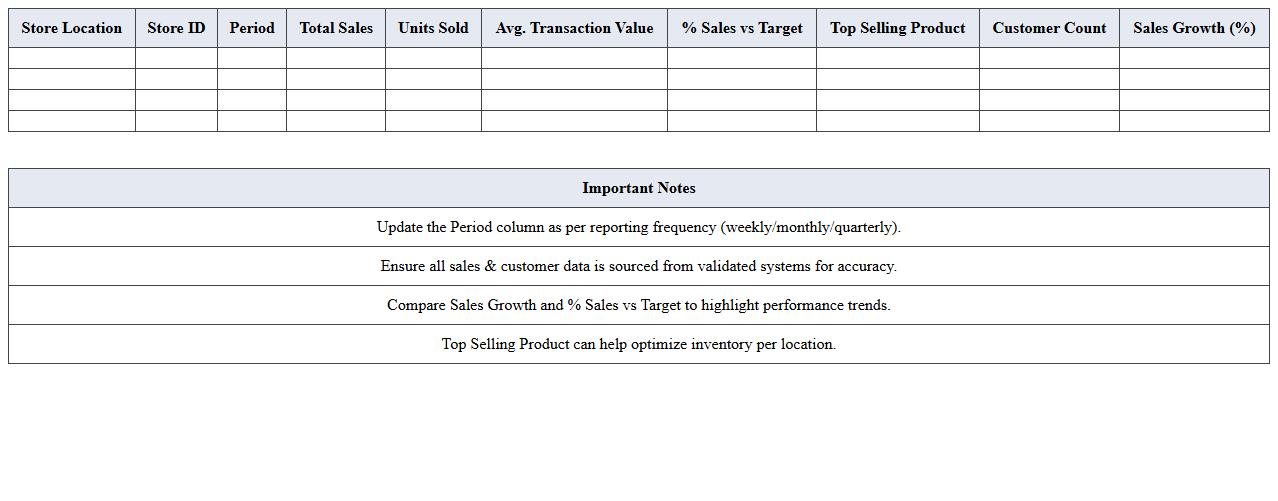Click the note about updating Period column
Image resolution: width=1278 pixels, height=501 pixels.
click(x=639, y=227)
